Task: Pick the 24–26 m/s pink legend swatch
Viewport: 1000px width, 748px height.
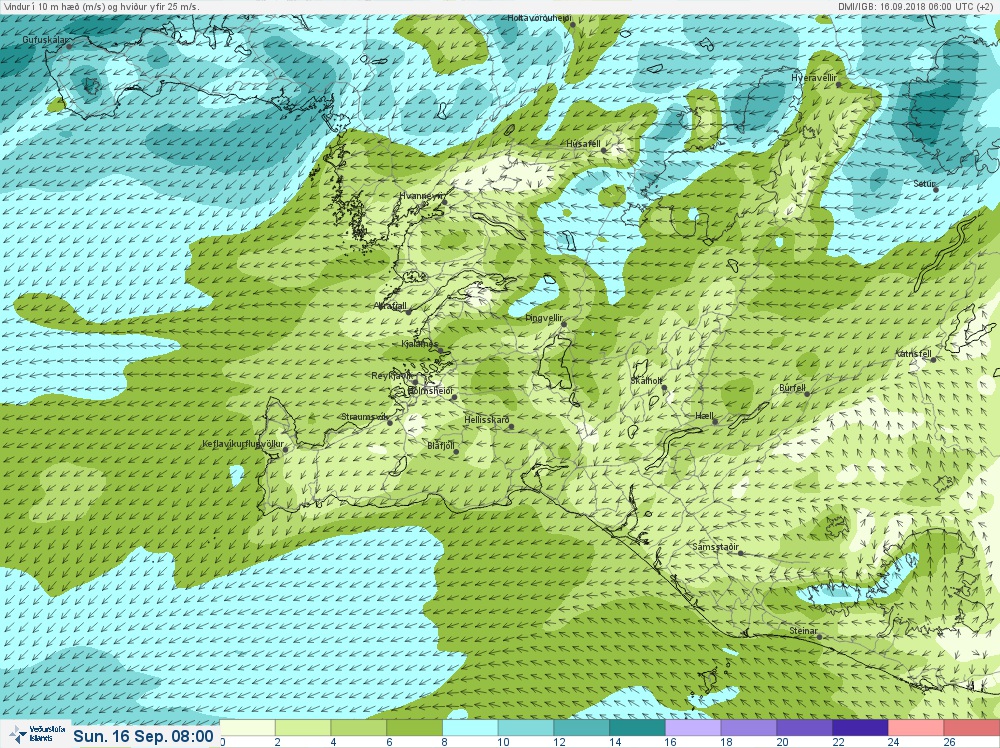Action: click(x=916, y=728)
